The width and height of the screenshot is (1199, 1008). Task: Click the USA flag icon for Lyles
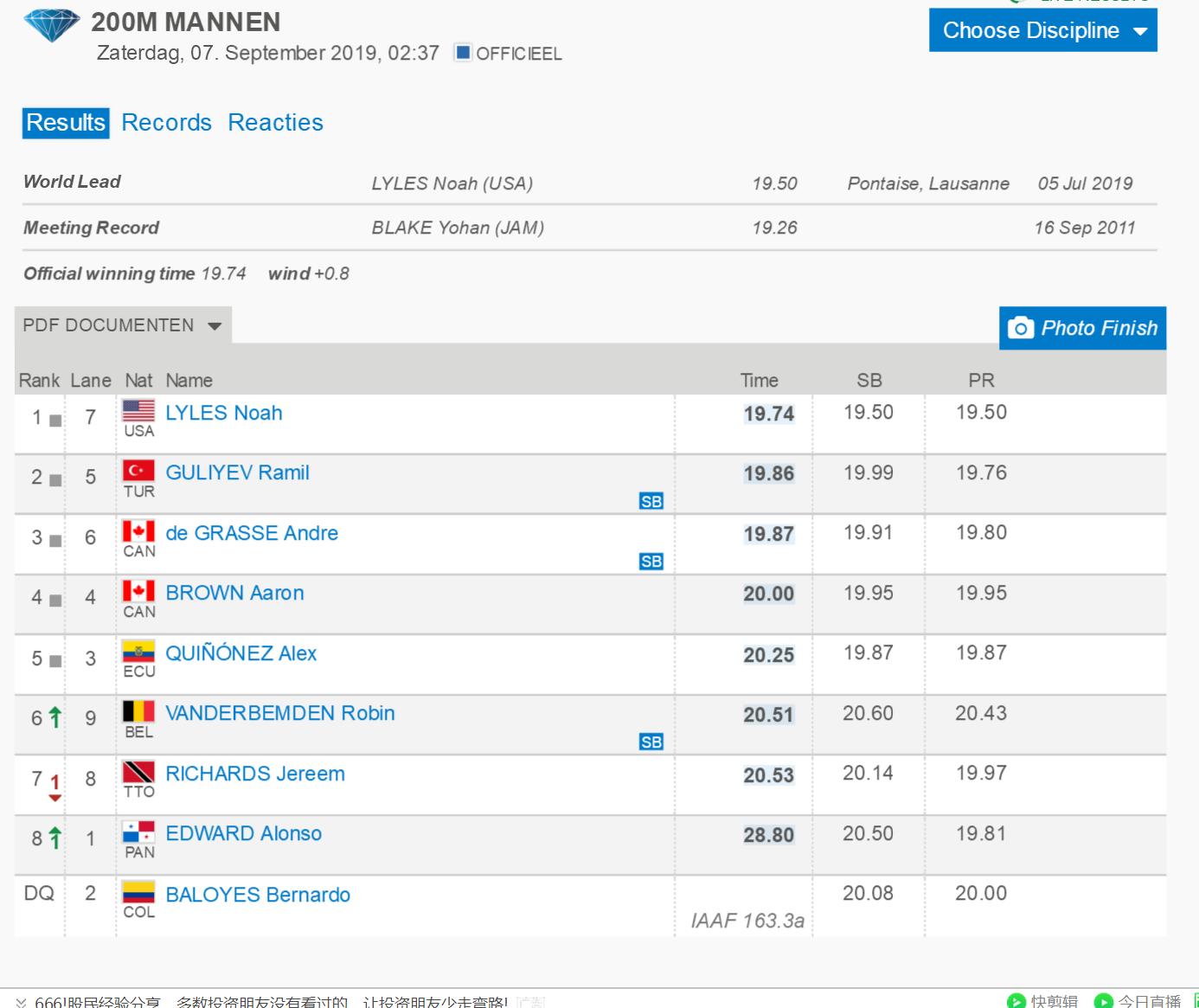coord(138,410)
